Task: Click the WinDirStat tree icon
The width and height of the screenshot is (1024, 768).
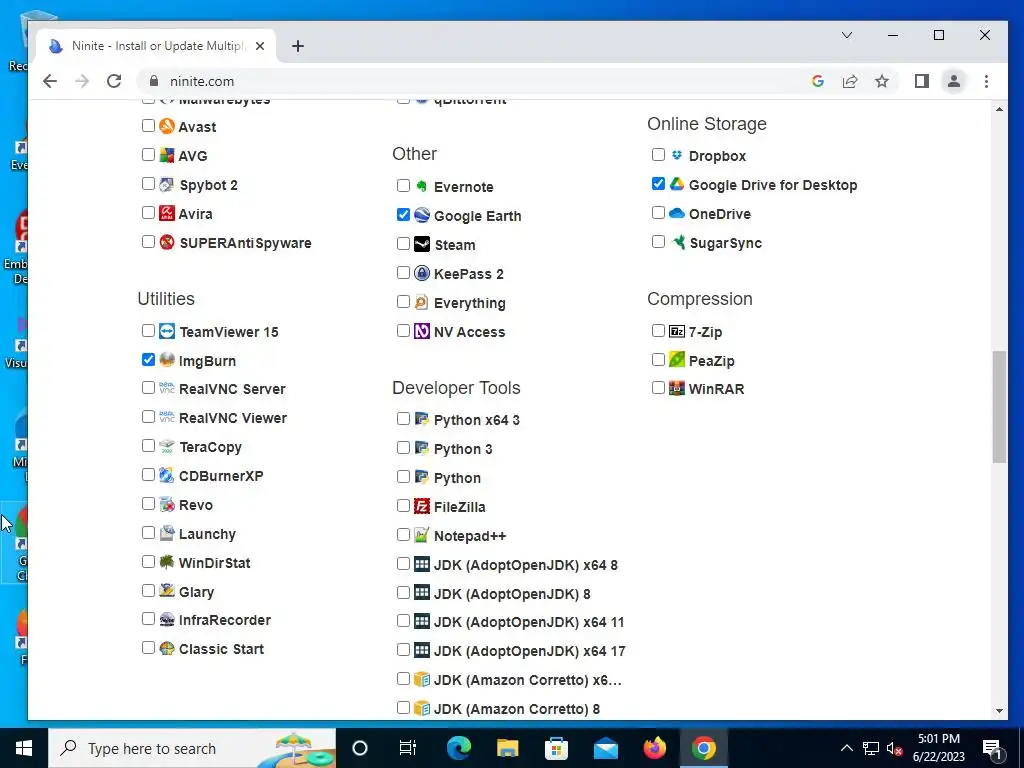Action: pos(167,562)
